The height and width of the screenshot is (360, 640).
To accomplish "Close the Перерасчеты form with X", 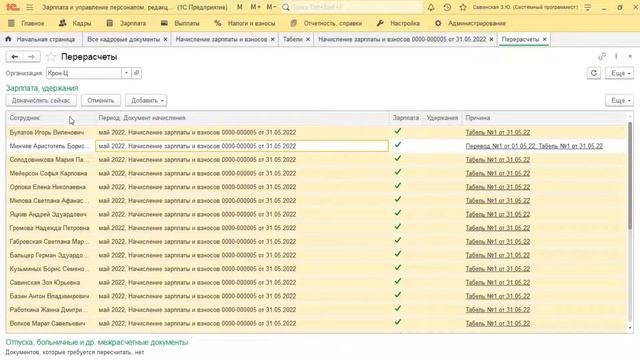I will pyautogui.click(x=630, y=57).
